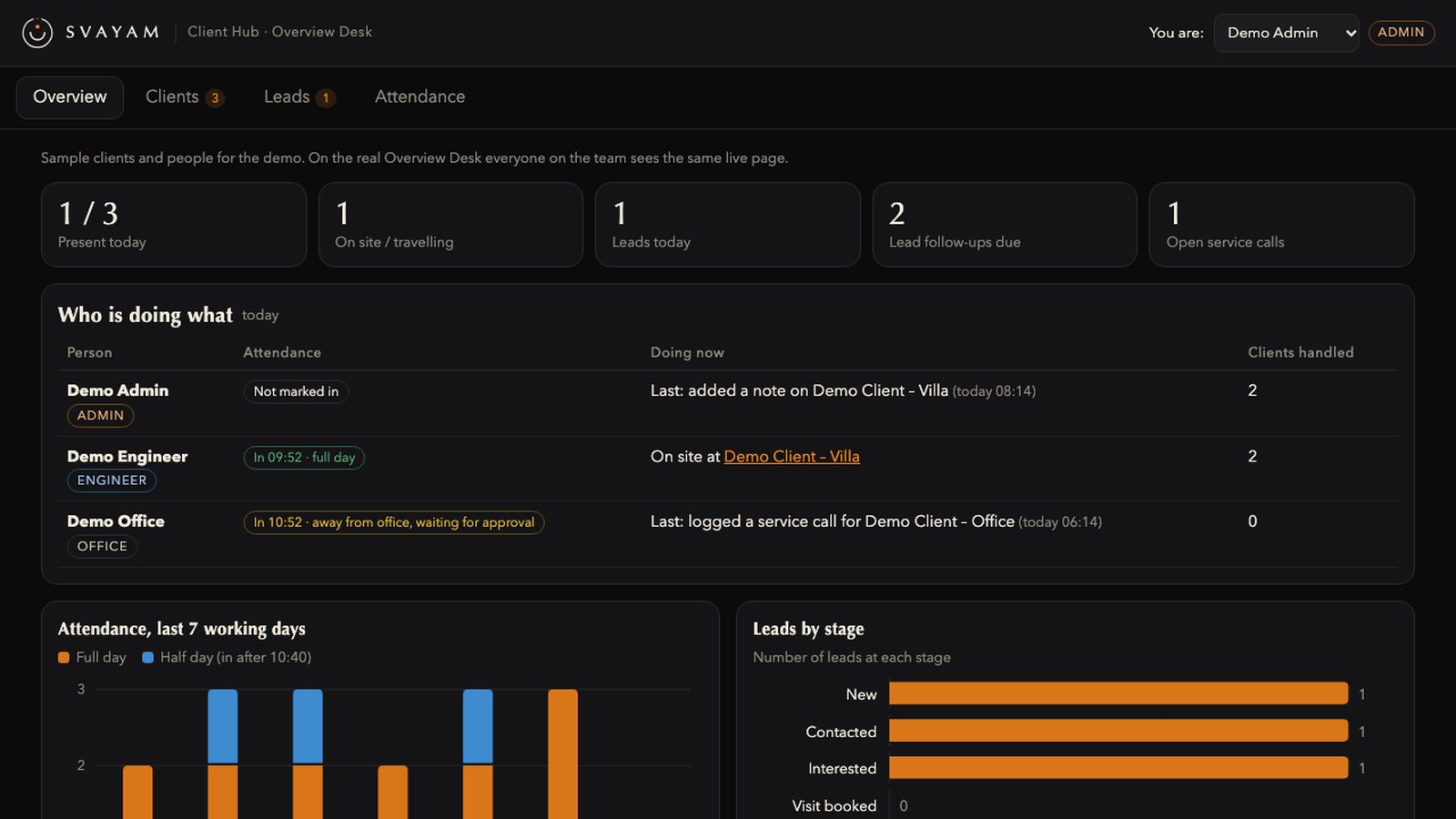1456x819 pixels.
Task: Open the Attendance tab
Action: click(x=420, y=97)
